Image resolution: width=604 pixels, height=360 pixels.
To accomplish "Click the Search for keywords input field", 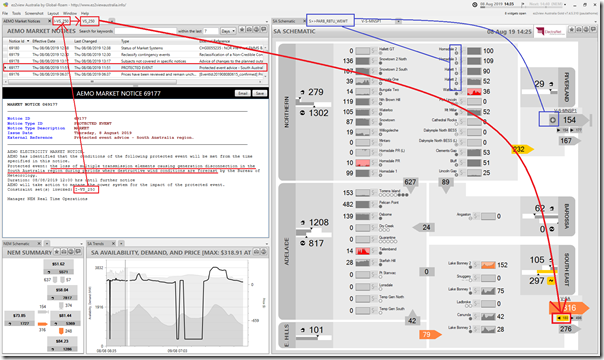I will point(146,31).
